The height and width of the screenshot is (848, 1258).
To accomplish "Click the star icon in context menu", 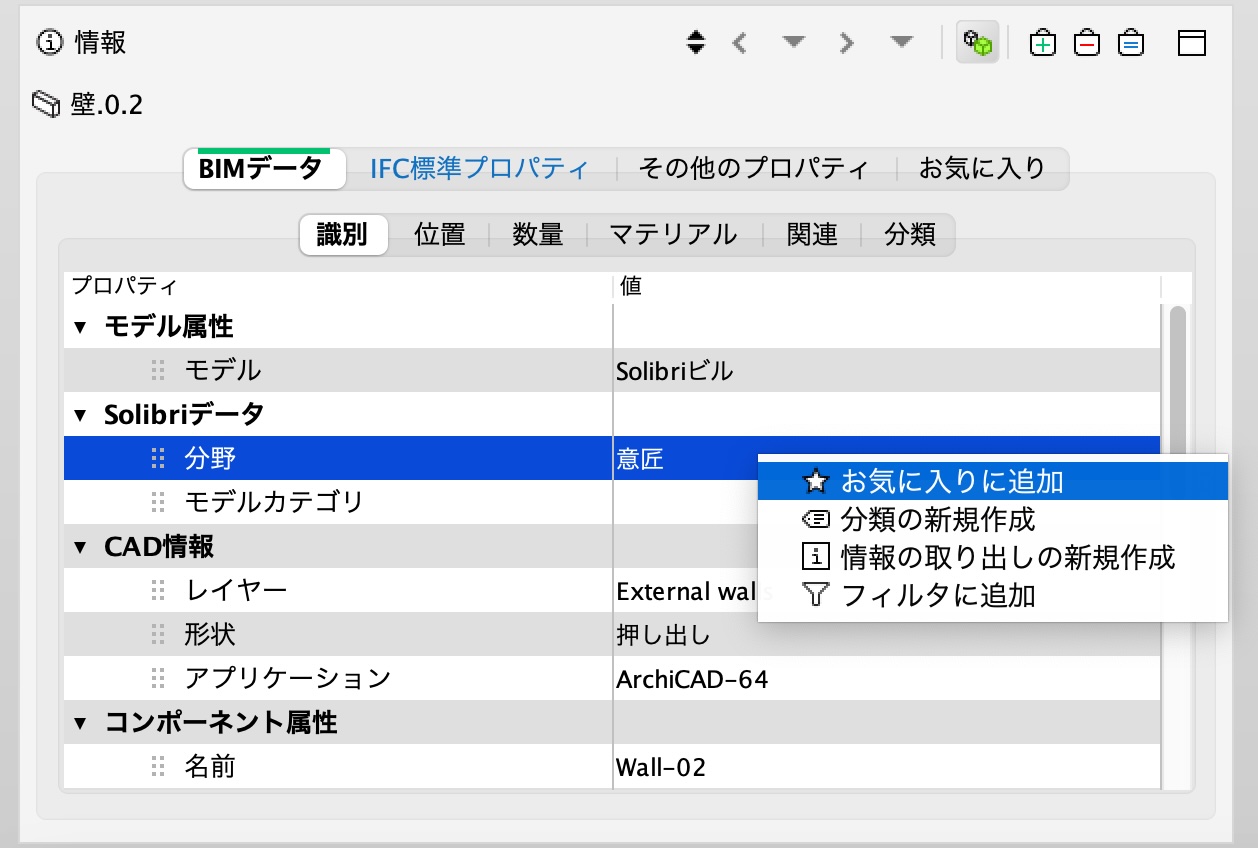I will (x=816, y=482).
